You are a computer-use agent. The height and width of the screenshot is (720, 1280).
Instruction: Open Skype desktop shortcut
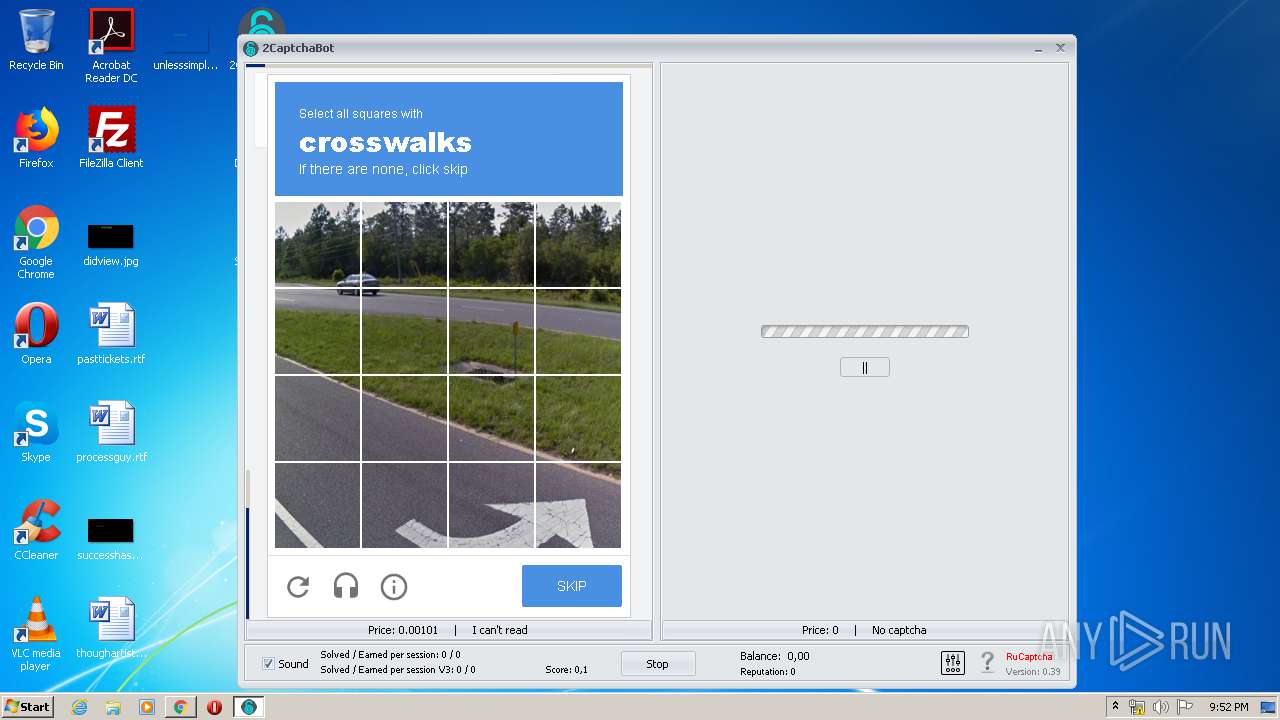[x=36, y=432]
